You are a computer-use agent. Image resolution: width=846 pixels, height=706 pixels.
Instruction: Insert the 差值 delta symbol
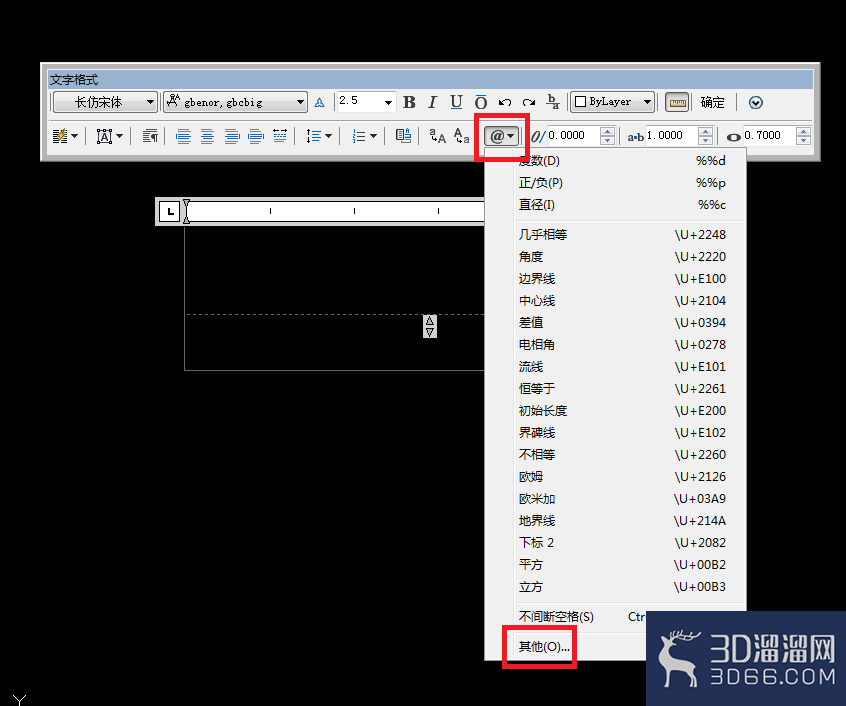click(622, 323)
